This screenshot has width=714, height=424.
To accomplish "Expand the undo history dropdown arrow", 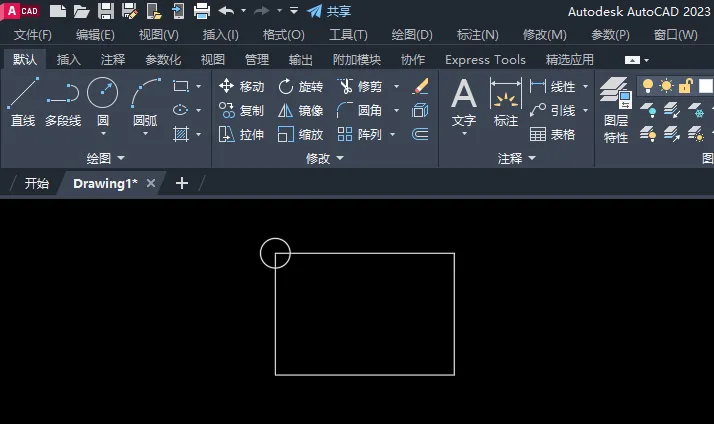I will tap(244, 10).
